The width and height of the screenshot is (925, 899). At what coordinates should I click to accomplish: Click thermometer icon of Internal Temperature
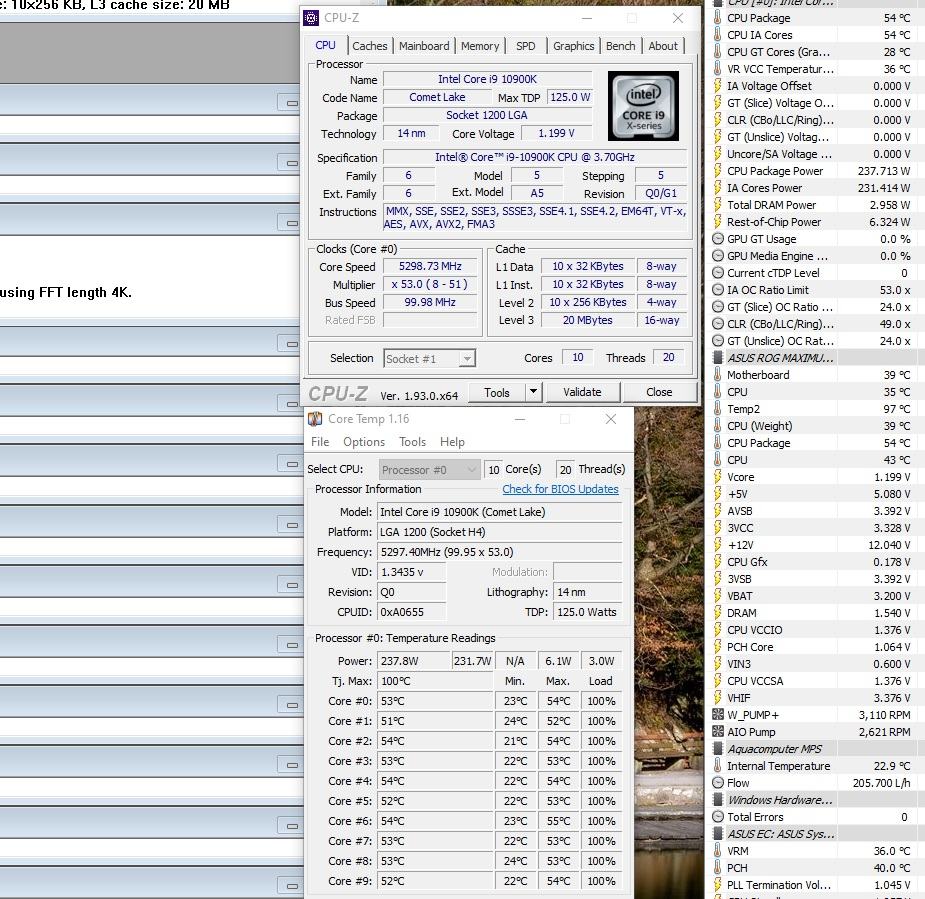tap(717, 766)
